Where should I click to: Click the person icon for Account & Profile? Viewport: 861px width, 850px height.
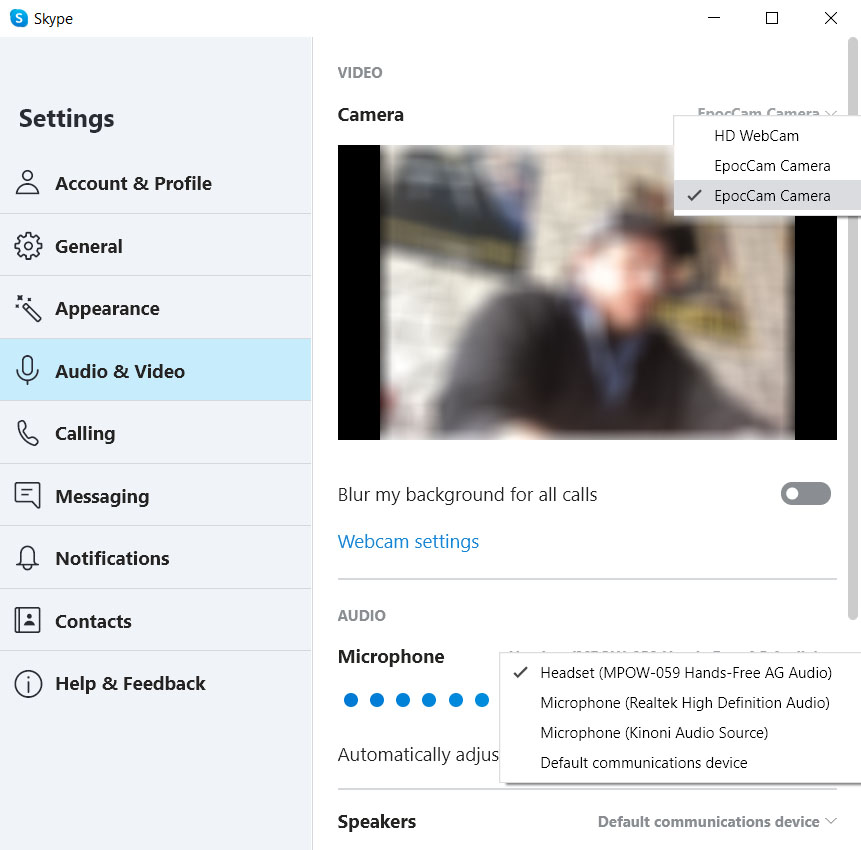coord(27,183)
